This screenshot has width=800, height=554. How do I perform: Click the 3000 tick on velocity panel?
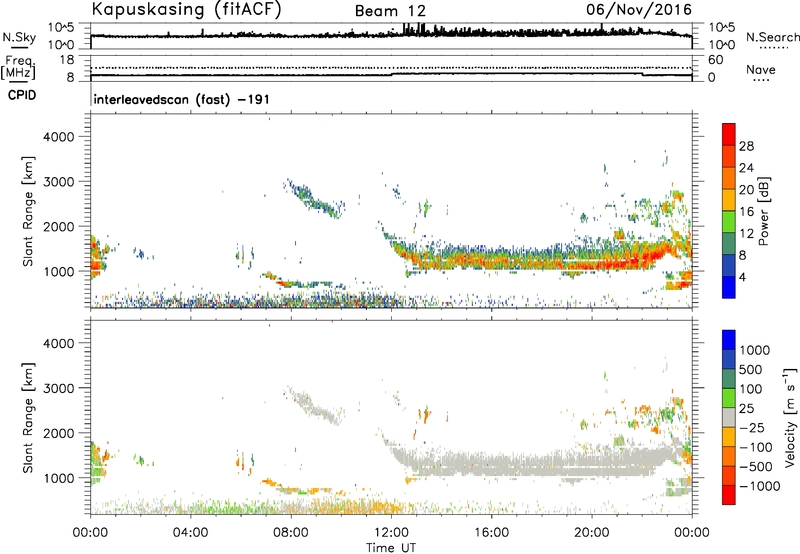59,388
